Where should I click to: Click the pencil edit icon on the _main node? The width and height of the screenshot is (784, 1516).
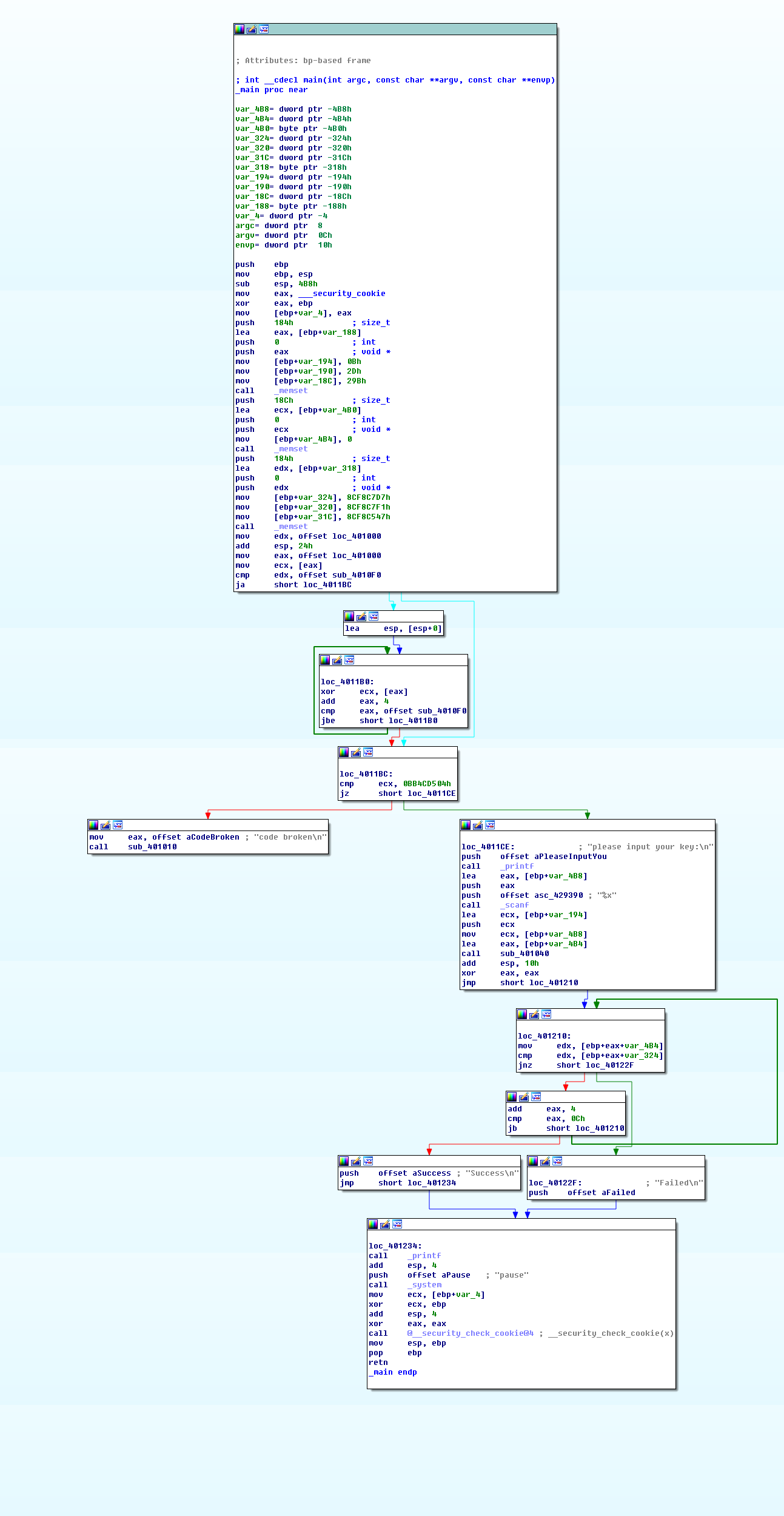coord(252,29)
